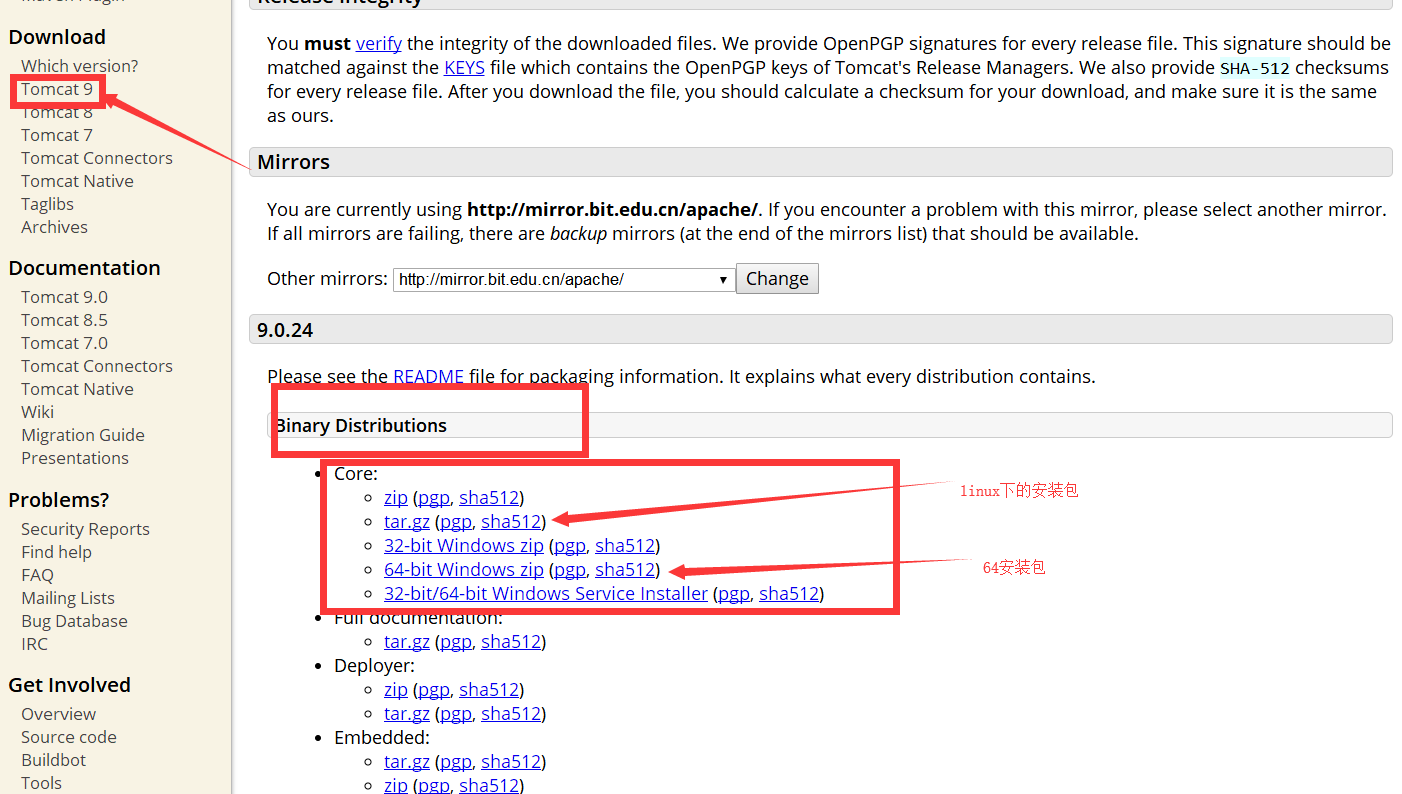This screenshot has height=794, width=1402.
Task: Open pgp signature for the 32-bit Windows zip
Action: click(570, 545)
